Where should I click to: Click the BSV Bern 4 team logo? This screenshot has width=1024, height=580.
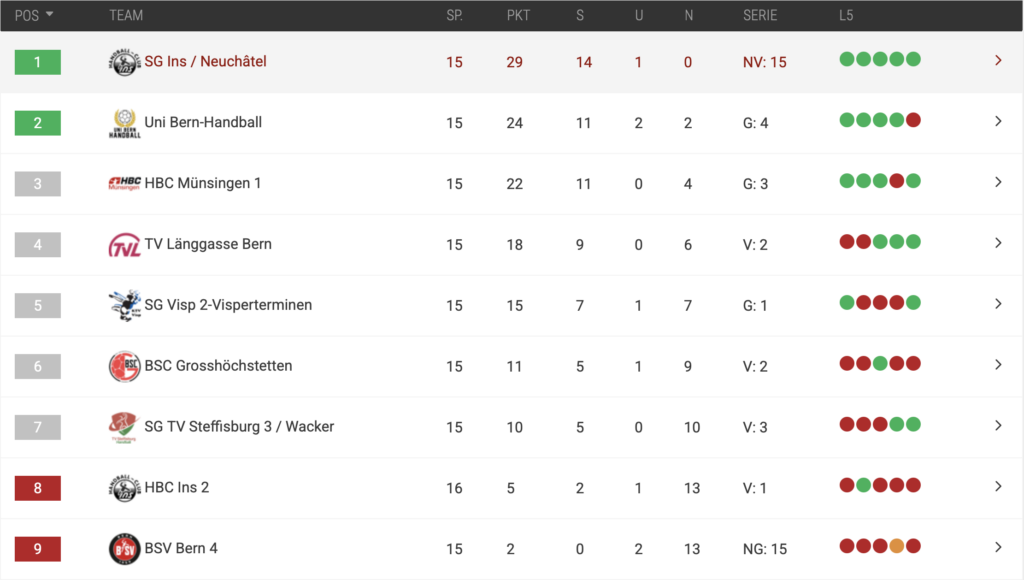(125, 548)
